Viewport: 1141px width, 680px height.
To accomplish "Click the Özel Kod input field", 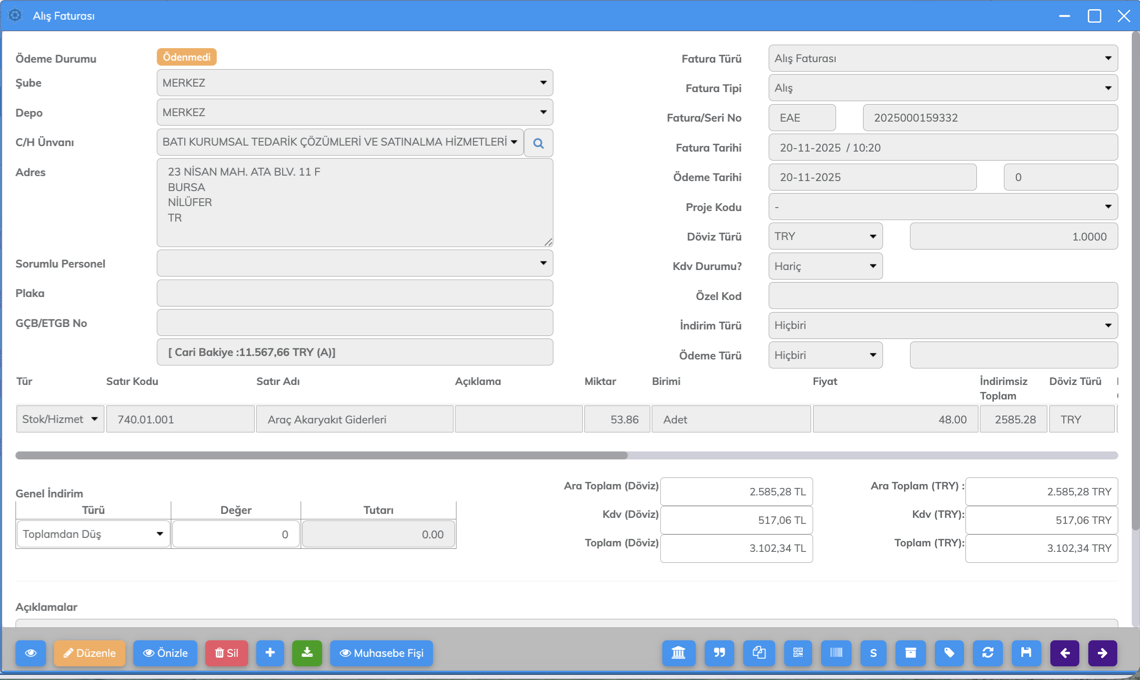I will pos(943,296).
